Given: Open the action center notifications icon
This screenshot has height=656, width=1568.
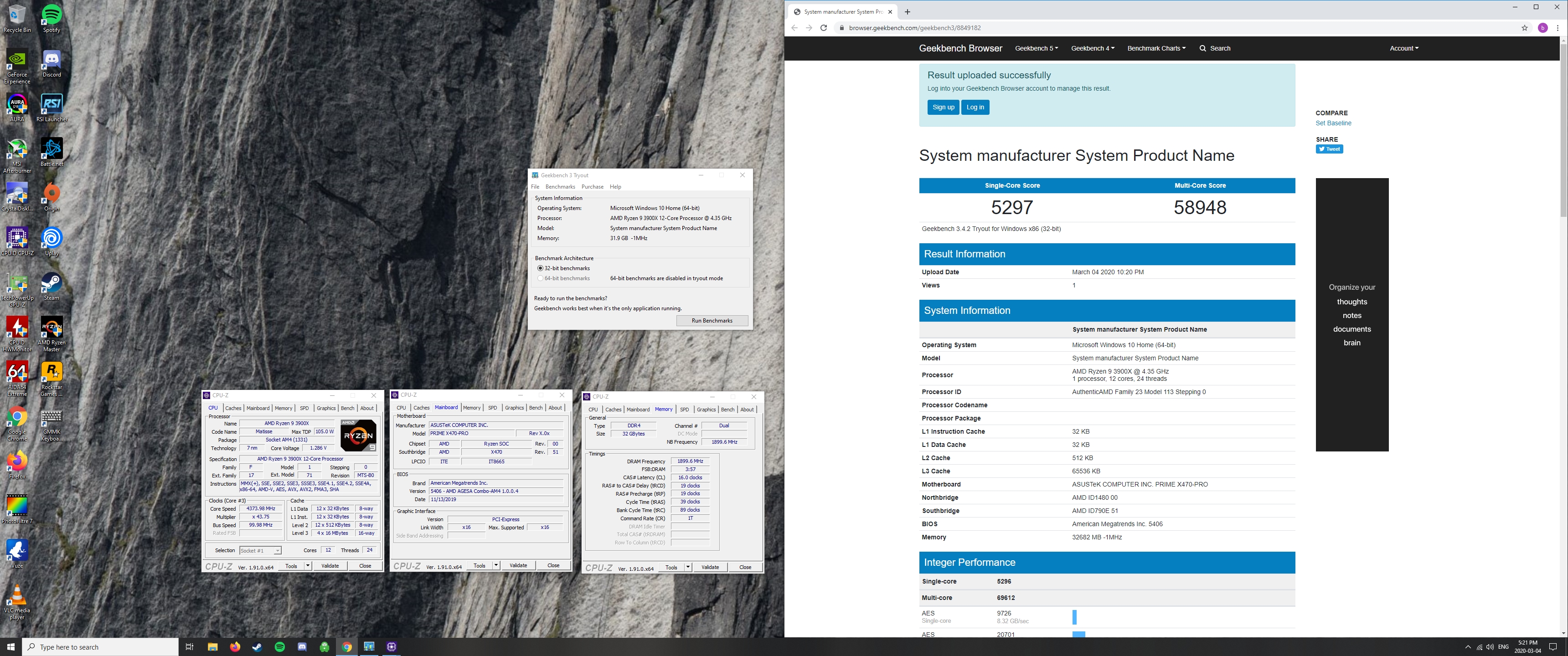Looking at the screenshot, I should [1553, 646].
